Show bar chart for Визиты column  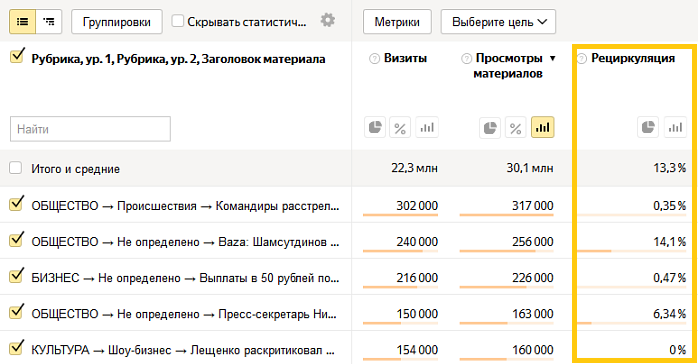click(427, 128)
